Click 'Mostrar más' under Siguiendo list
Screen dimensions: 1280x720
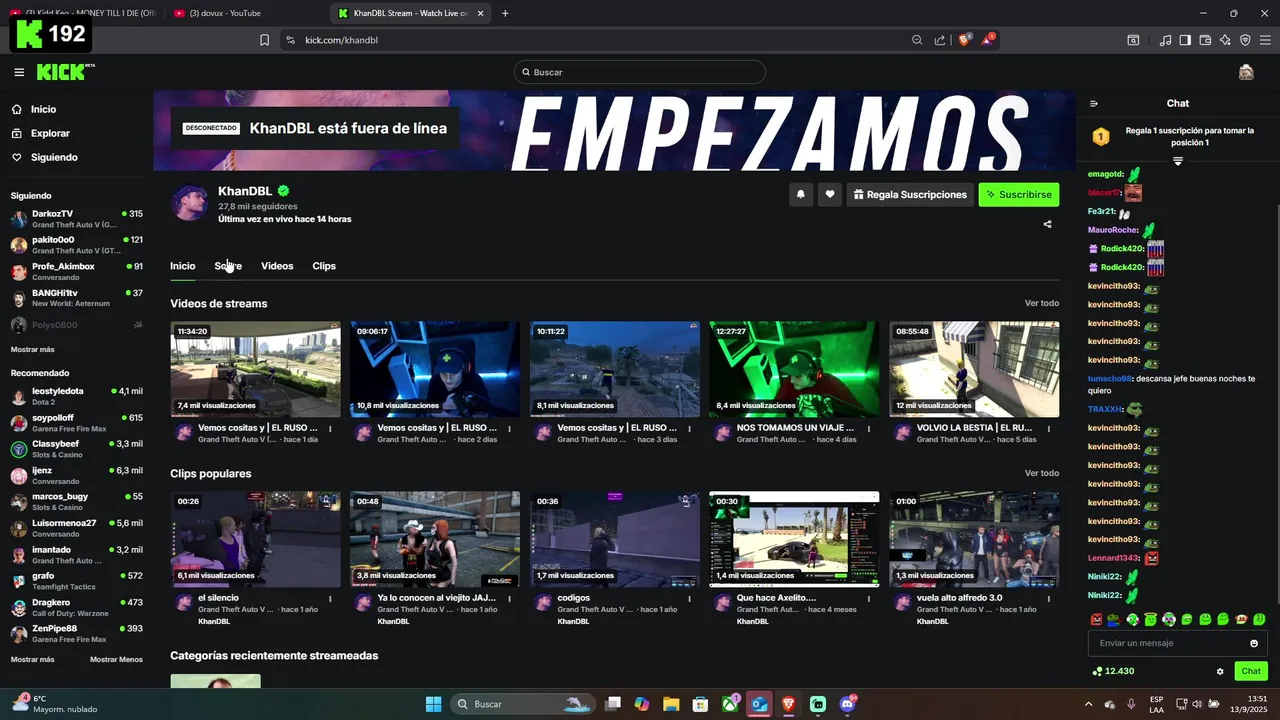click(33, 349)
